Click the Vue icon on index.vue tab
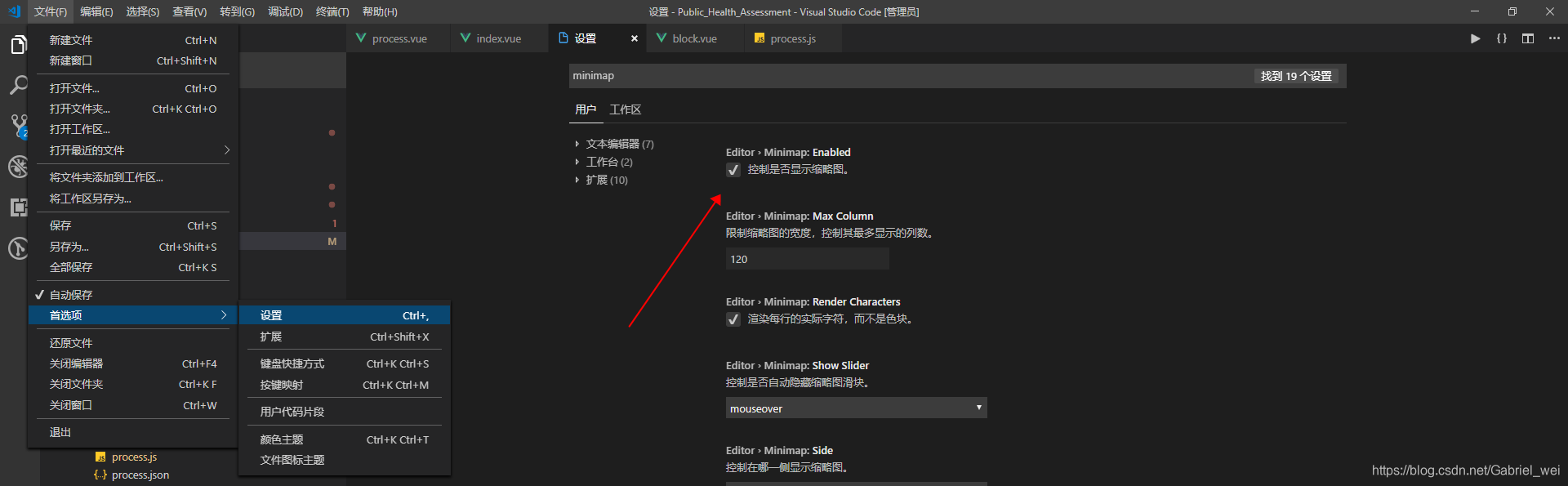This screenshot has height=486, width=1568. click(465, 38)
